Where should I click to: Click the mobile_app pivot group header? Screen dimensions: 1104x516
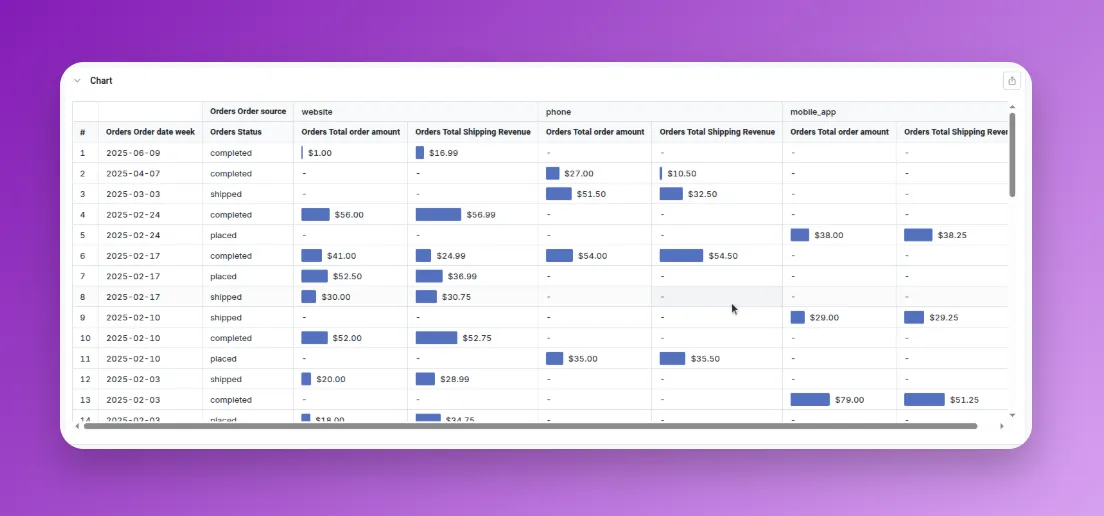point(813,112)
